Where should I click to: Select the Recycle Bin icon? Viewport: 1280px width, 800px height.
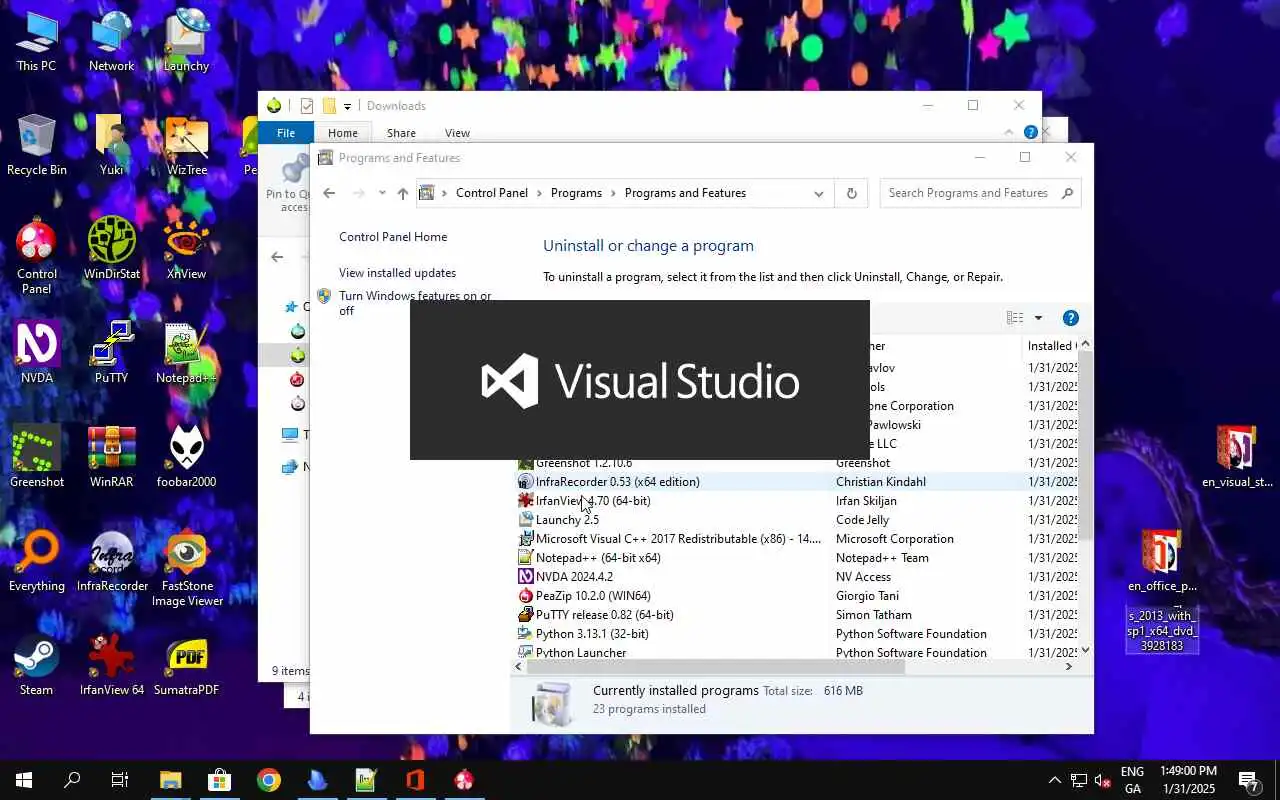[36, 146]
